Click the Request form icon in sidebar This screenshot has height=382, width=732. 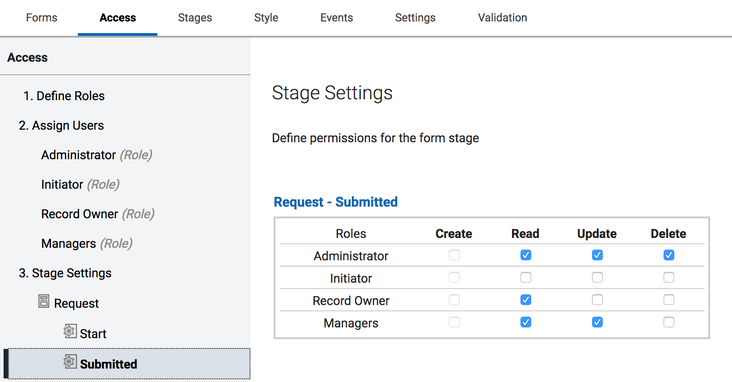(43, 301)
